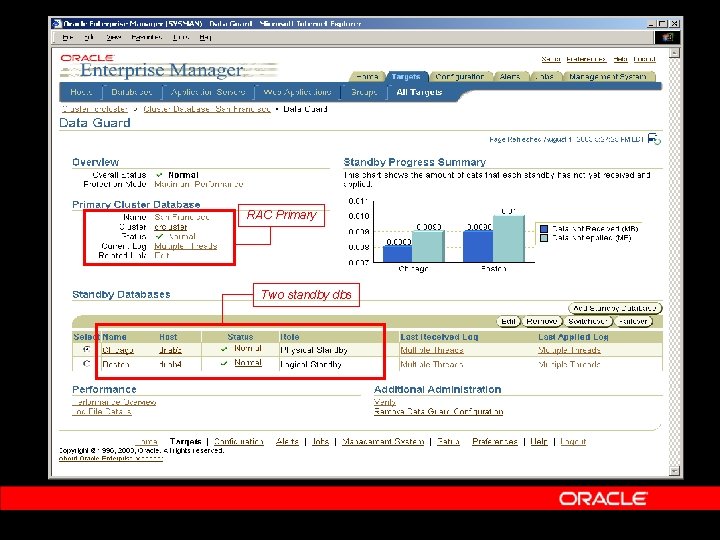Sort the table by the Status column header
720x540 pixels.
click(x=240, y=337)
